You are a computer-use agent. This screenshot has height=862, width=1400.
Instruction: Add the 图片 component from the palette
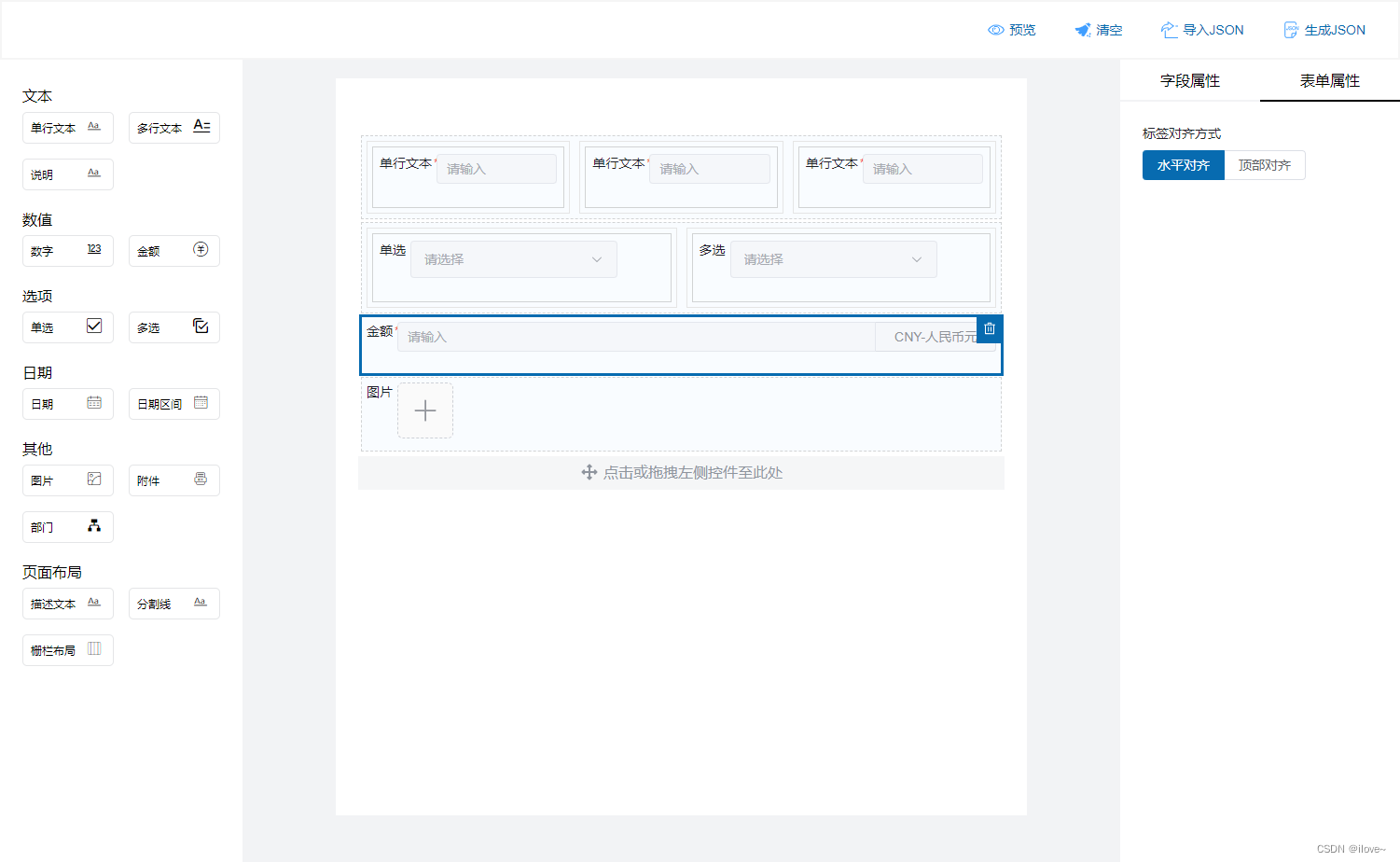pos(68,480)
